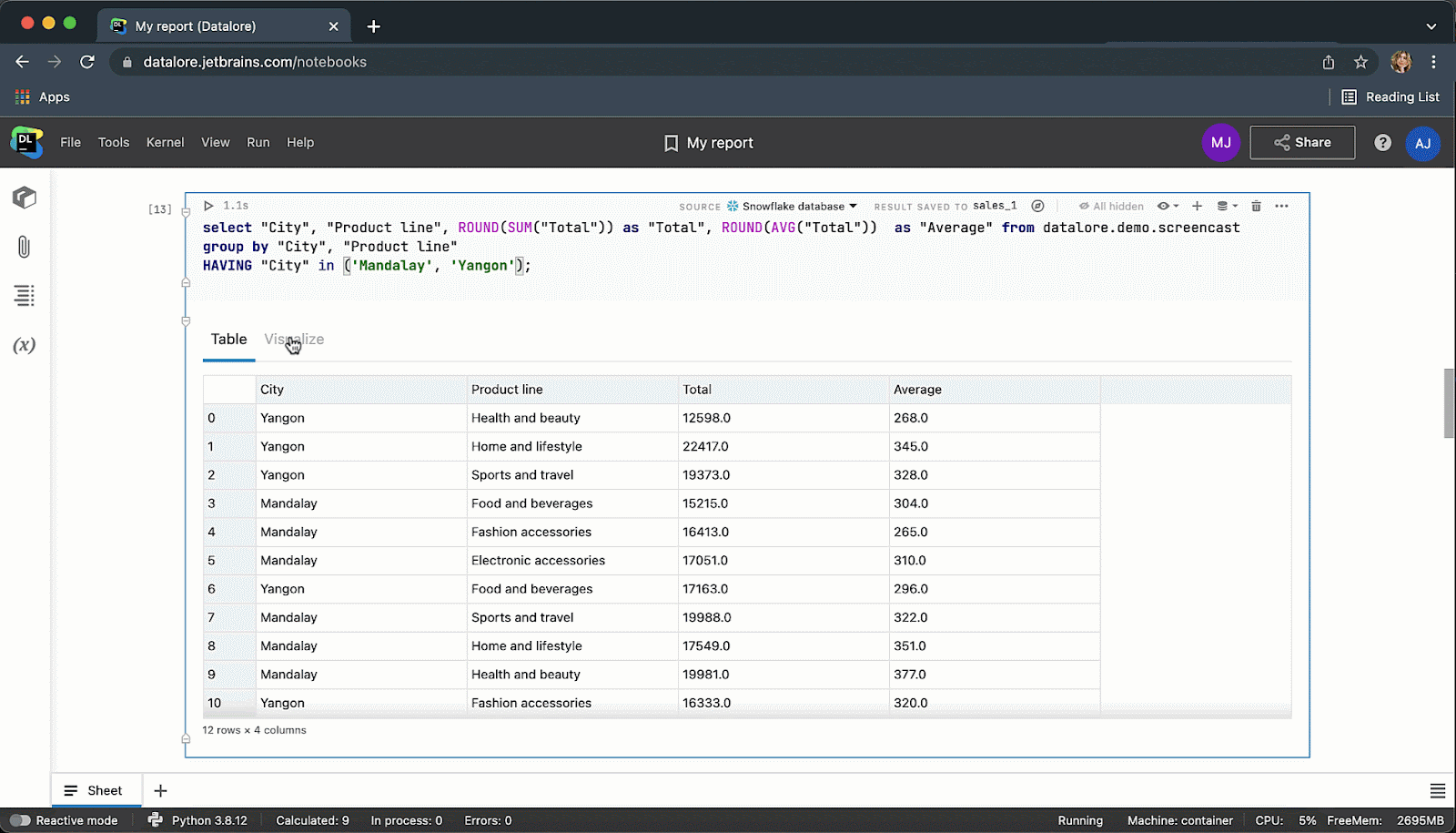The height and width of the screenshot is (833, 1456).
Task: Open the table of contents sidebar
Action: 25,296
